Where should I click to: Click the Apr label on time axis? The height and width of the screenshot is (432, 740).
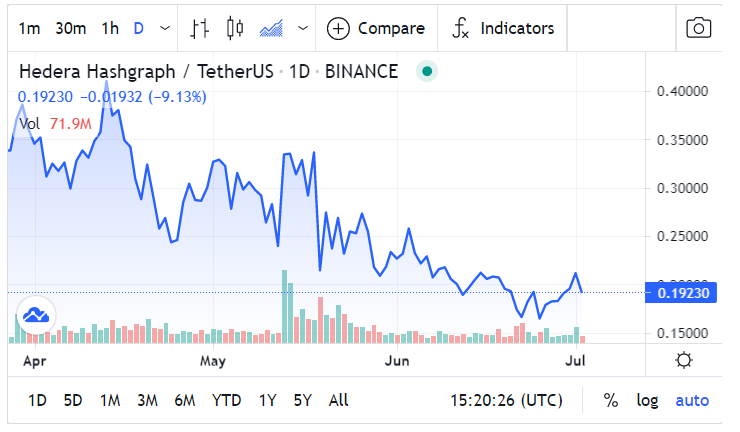[x=35, y=361]
